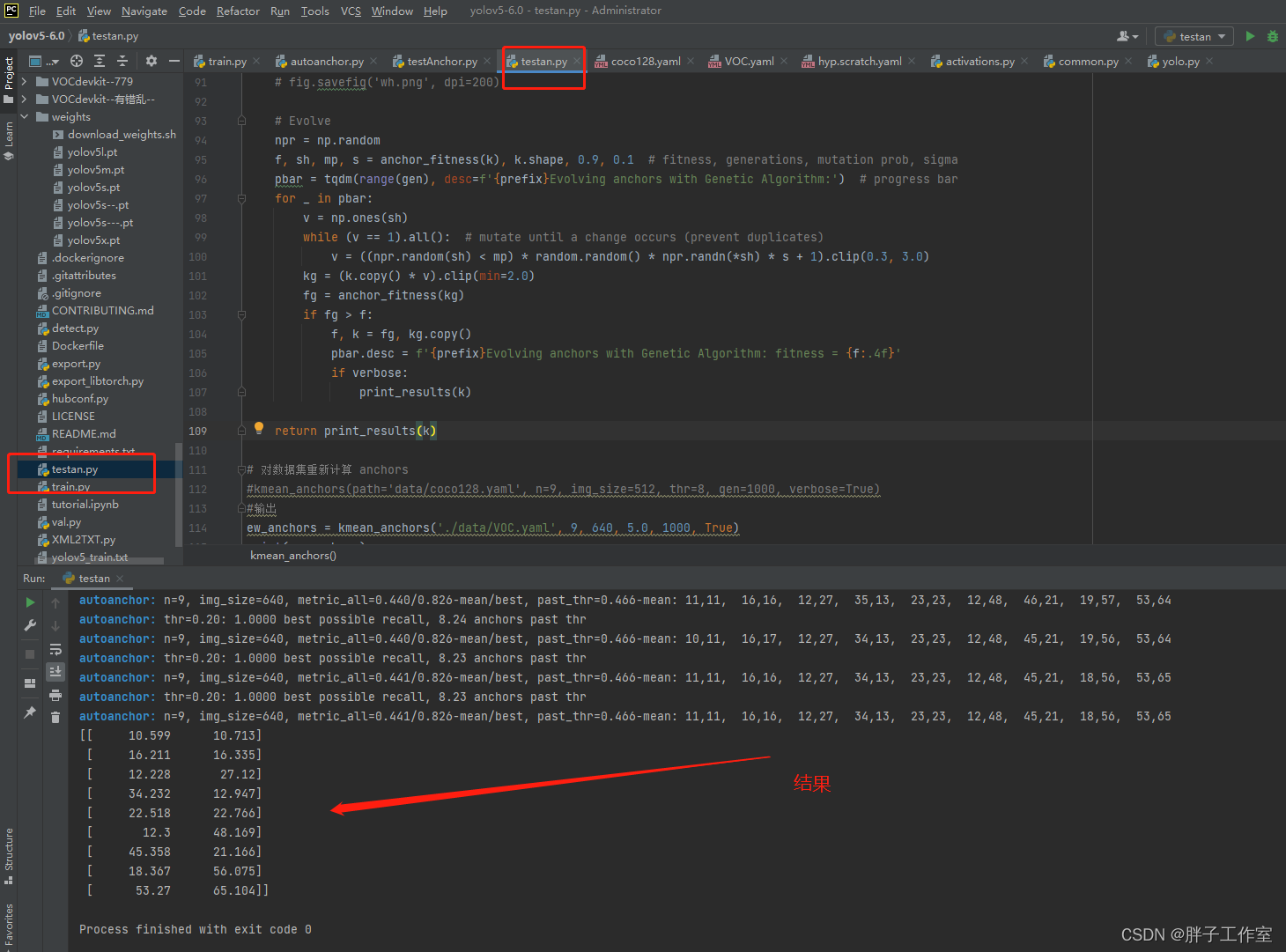Switch to the coco128.yaml editor tab
The image size is (1286, 952).
pos(645,61)
